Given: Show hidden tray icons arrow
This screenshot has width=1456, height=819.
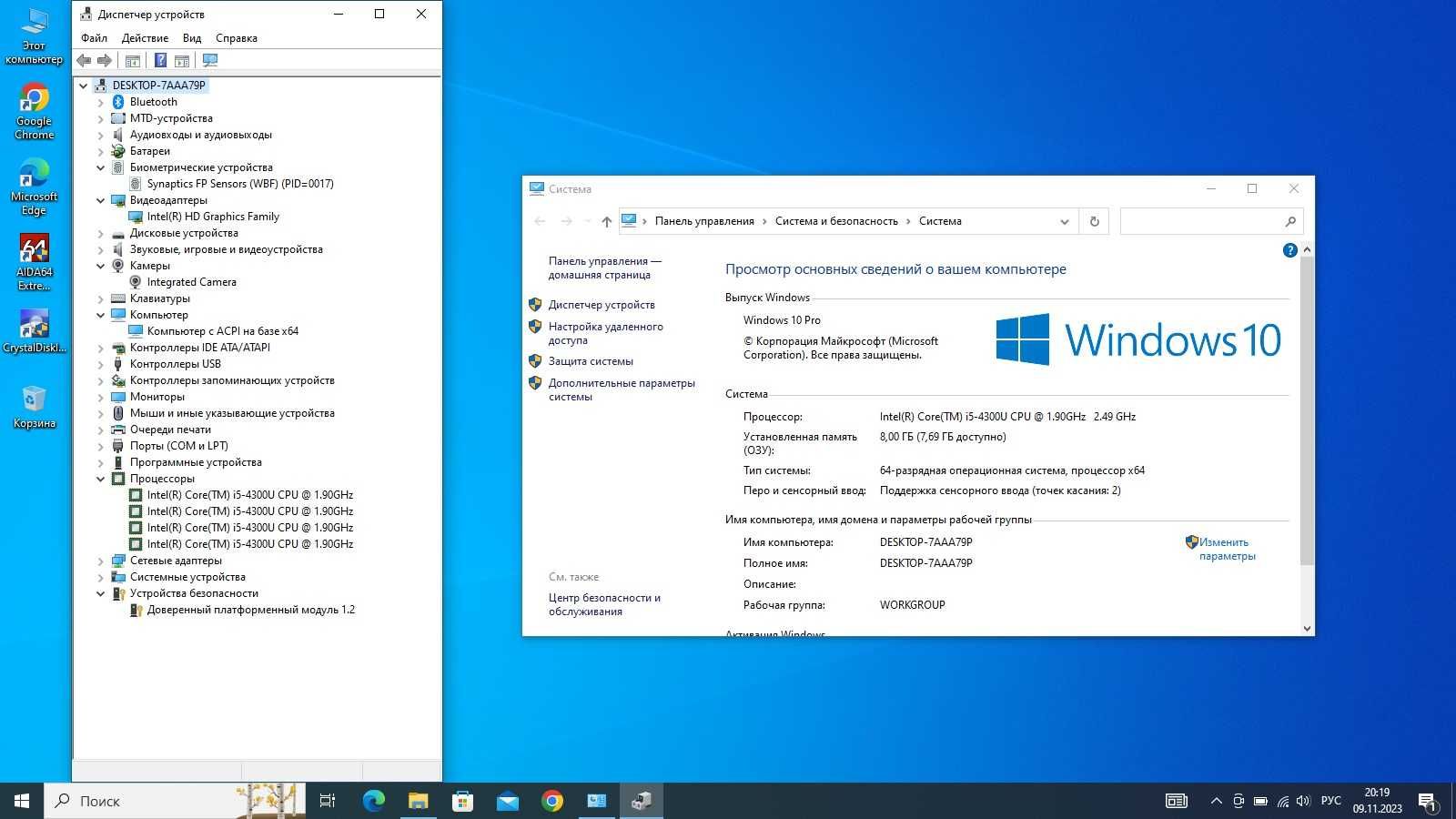Looking at the screenshot, I should click(1216, 801).
